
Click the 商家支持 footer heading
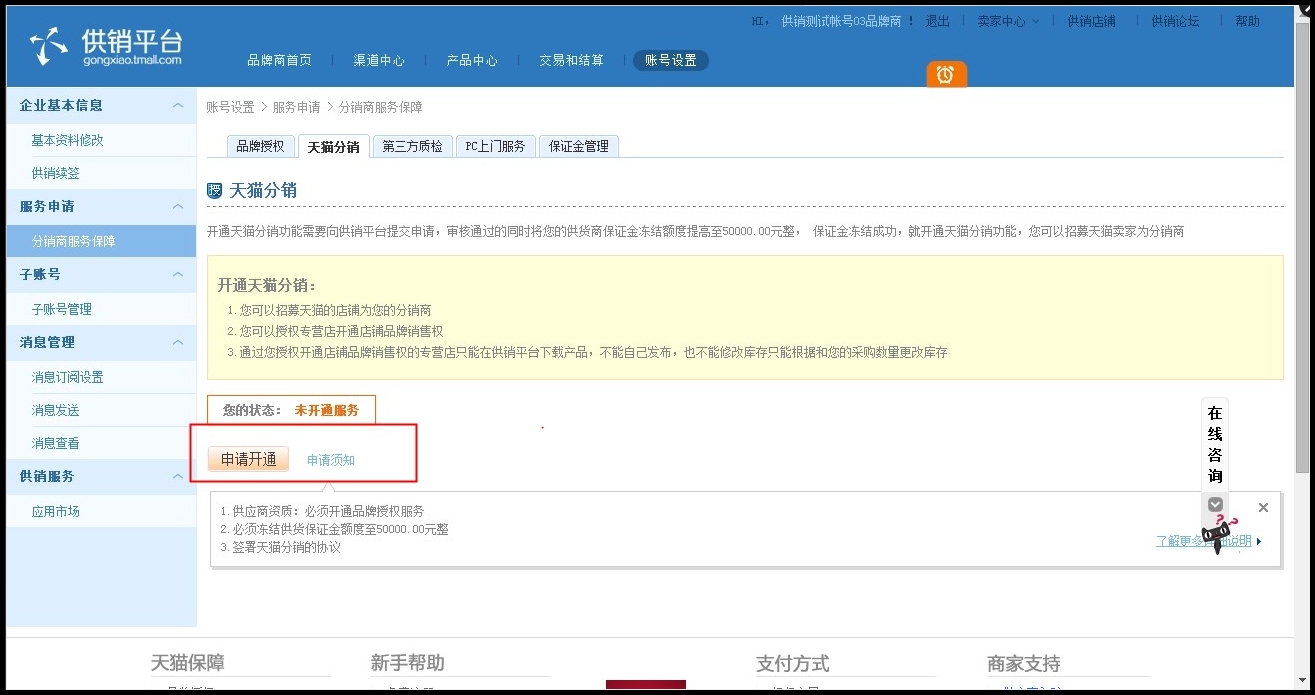point(1024,663)
